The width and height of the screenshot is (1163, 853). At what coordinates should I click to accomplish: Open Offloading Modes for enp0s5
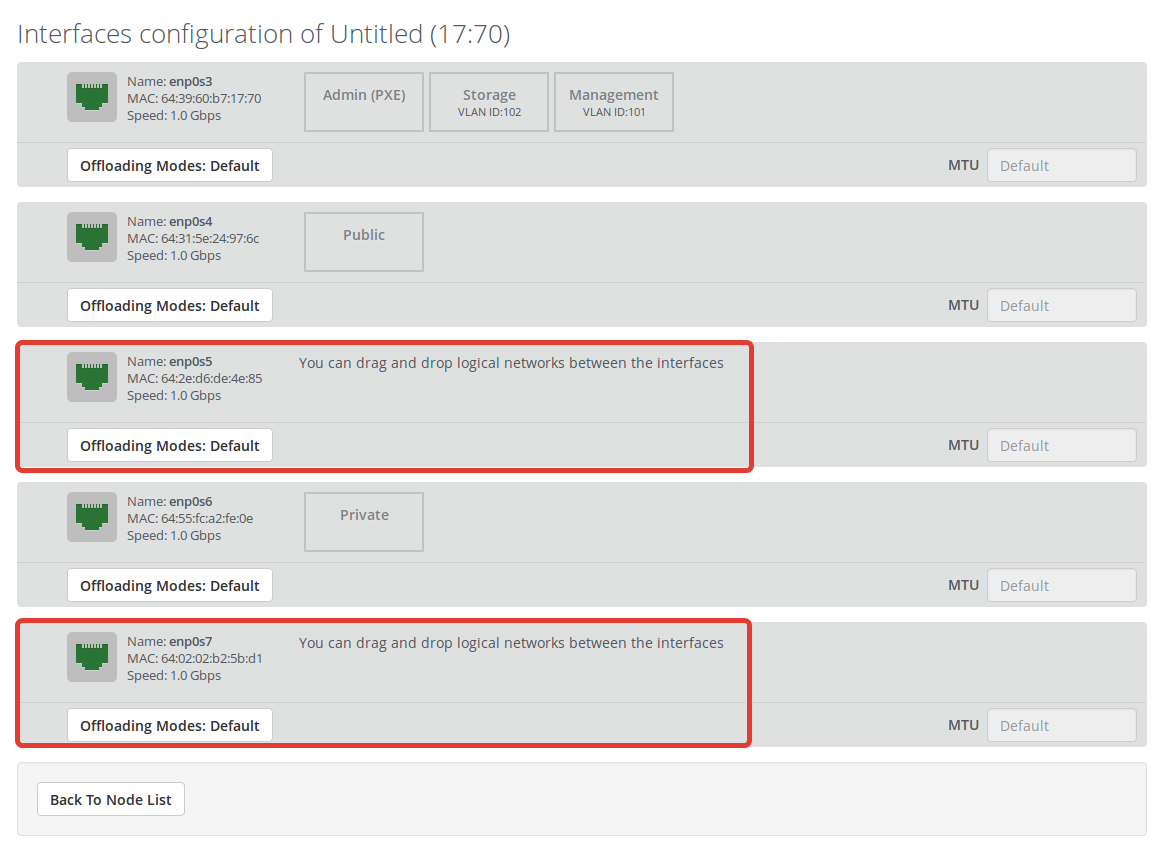click(170, 446)
